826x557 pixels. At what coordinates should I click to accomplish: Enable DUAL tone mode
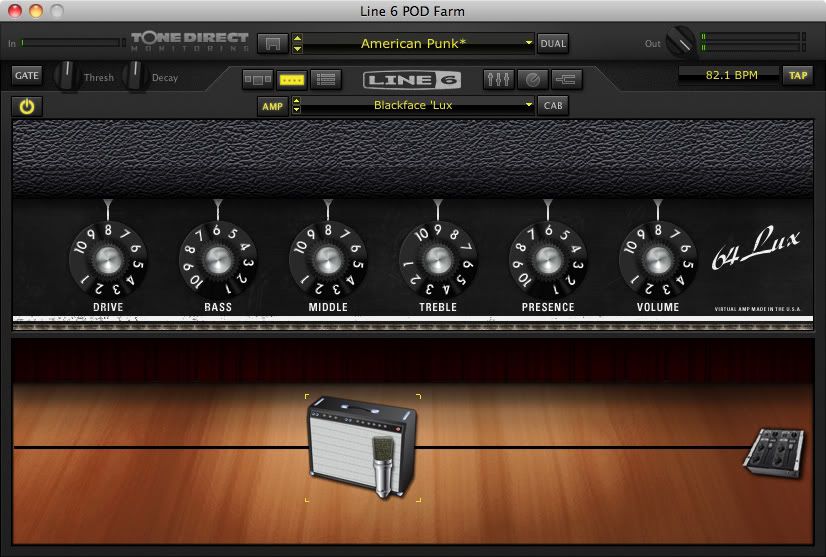click(x=553, y=44)
